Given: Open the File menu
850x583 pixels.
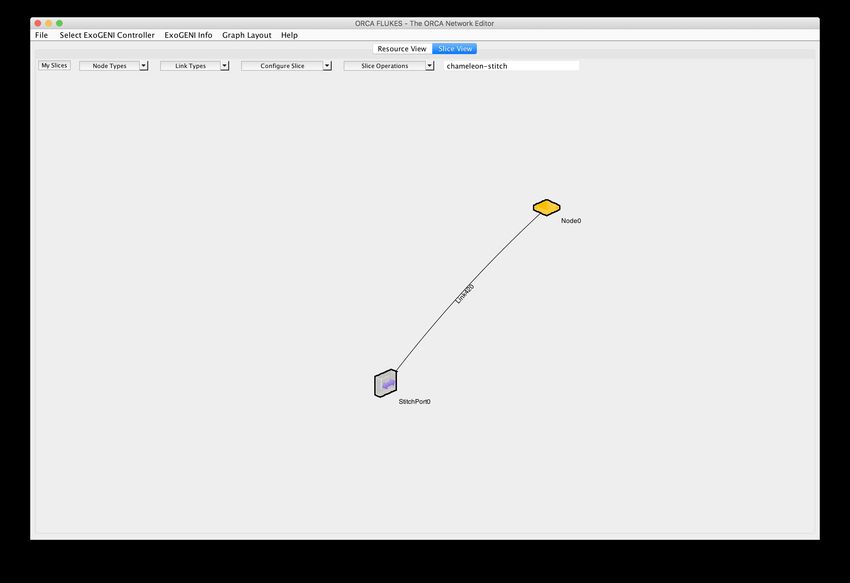Looking at the screenshot, I should coord(41,35).
